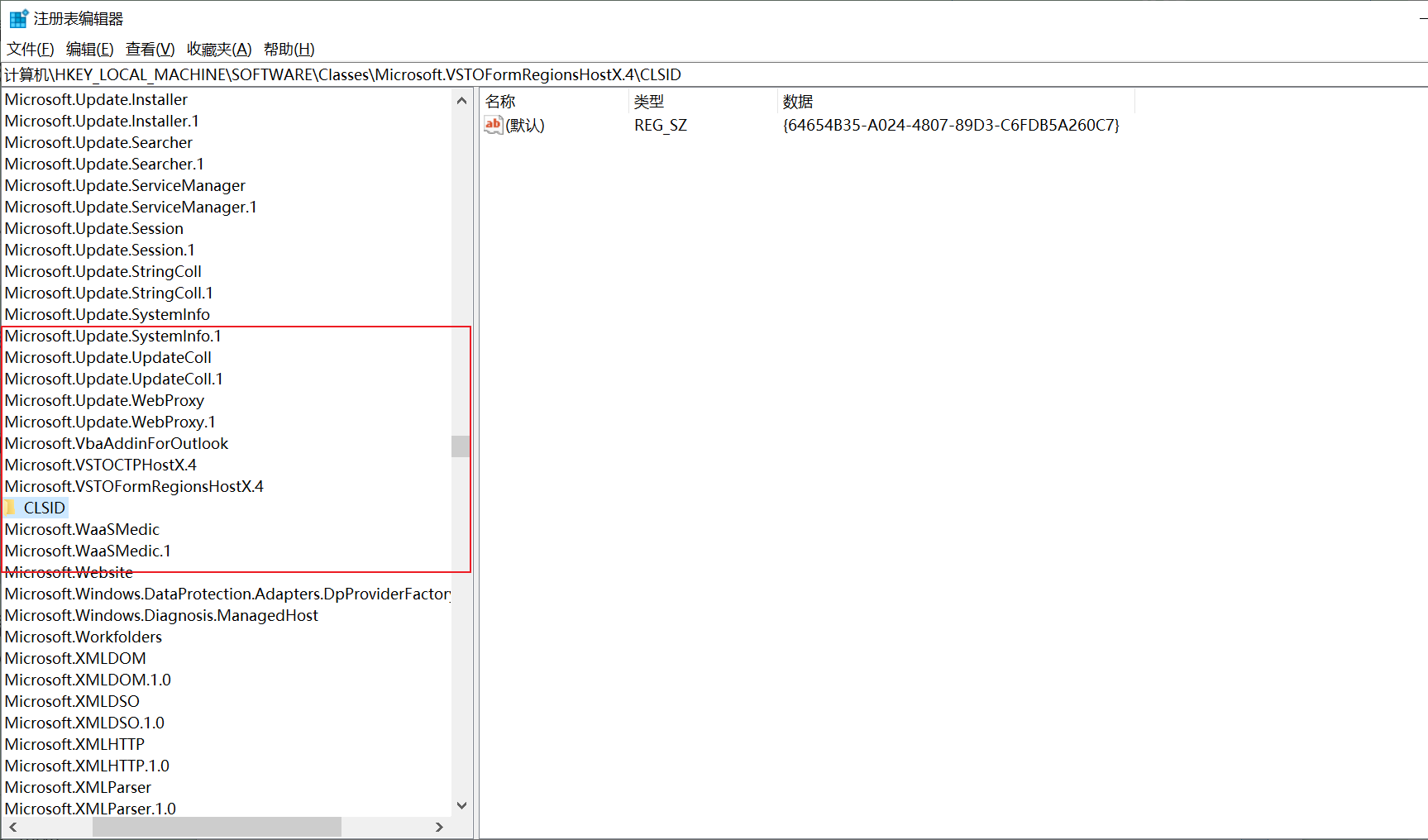Open the 文件(F) menu
Screen dimensions: 1428x840
(31, 50)
